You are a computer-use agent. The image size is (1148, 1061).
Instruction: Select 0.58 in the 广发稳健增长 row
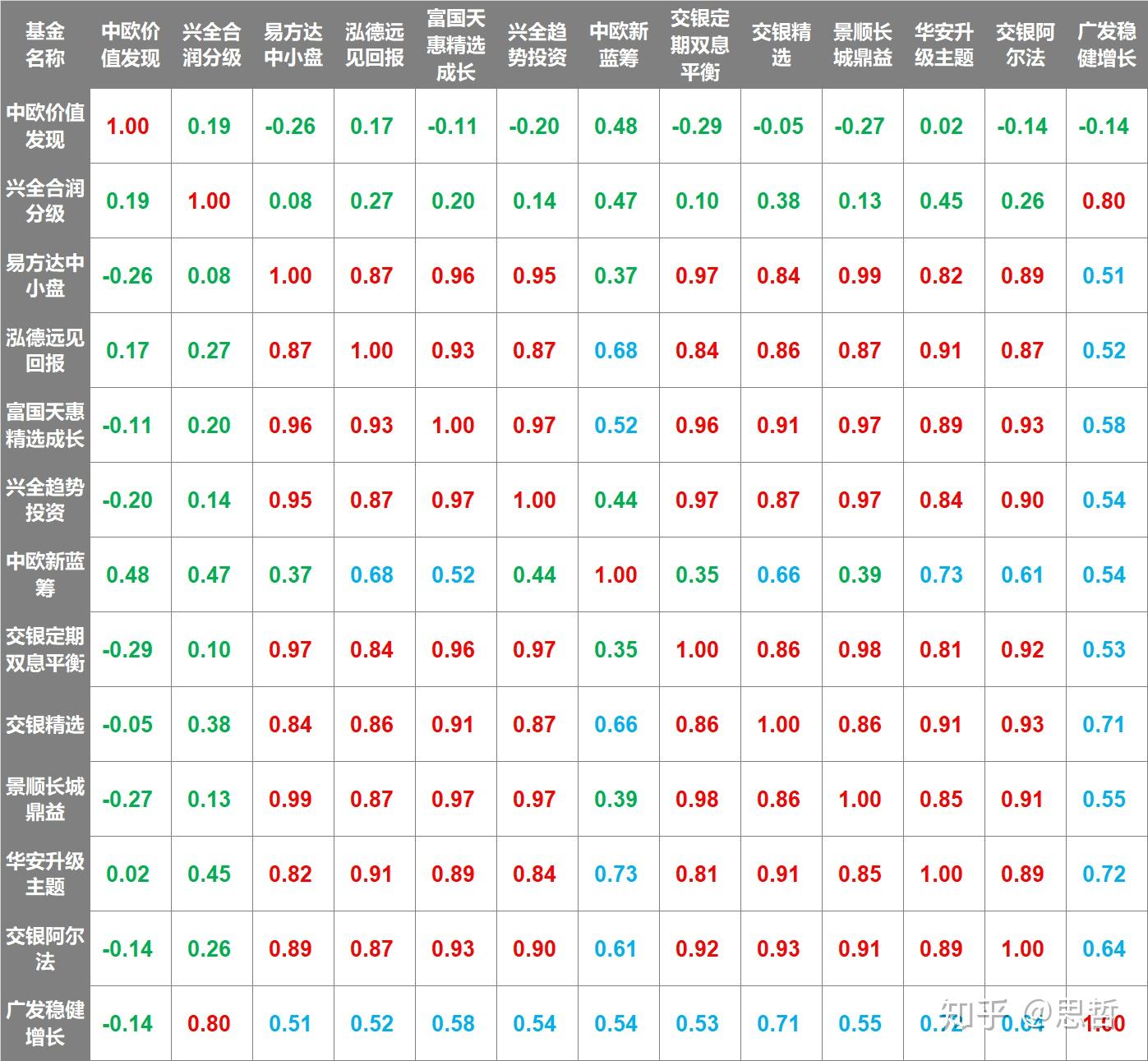453,1024
